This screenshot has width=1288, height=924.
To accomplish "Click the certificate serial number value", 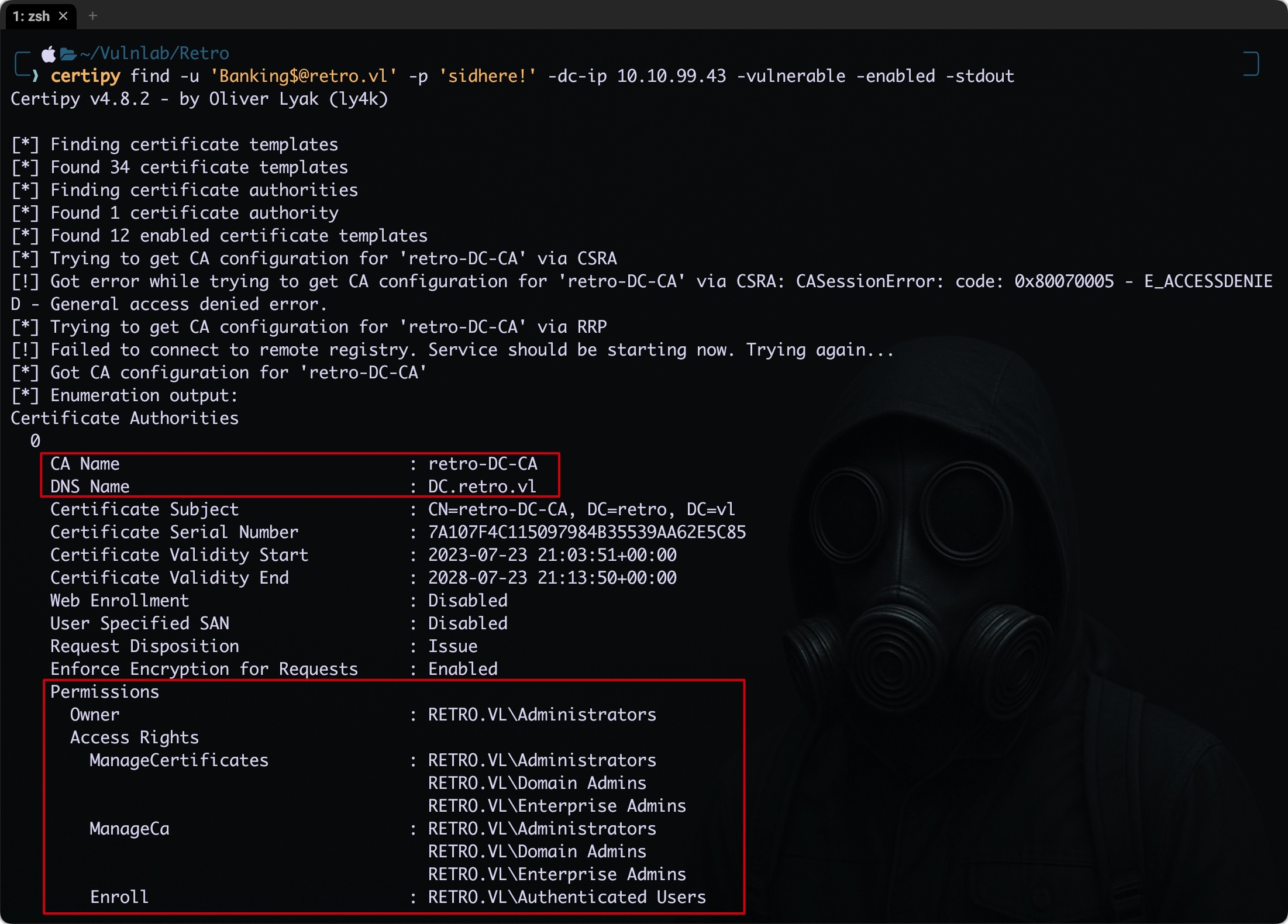I will (587, 532).
